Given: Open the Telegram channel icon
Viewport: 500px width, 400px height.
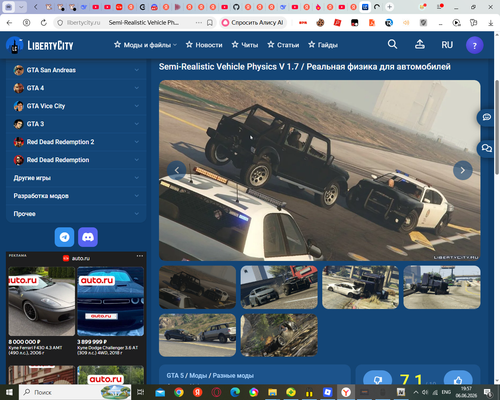Looking at the screenshot, I should tap(64, 237).
